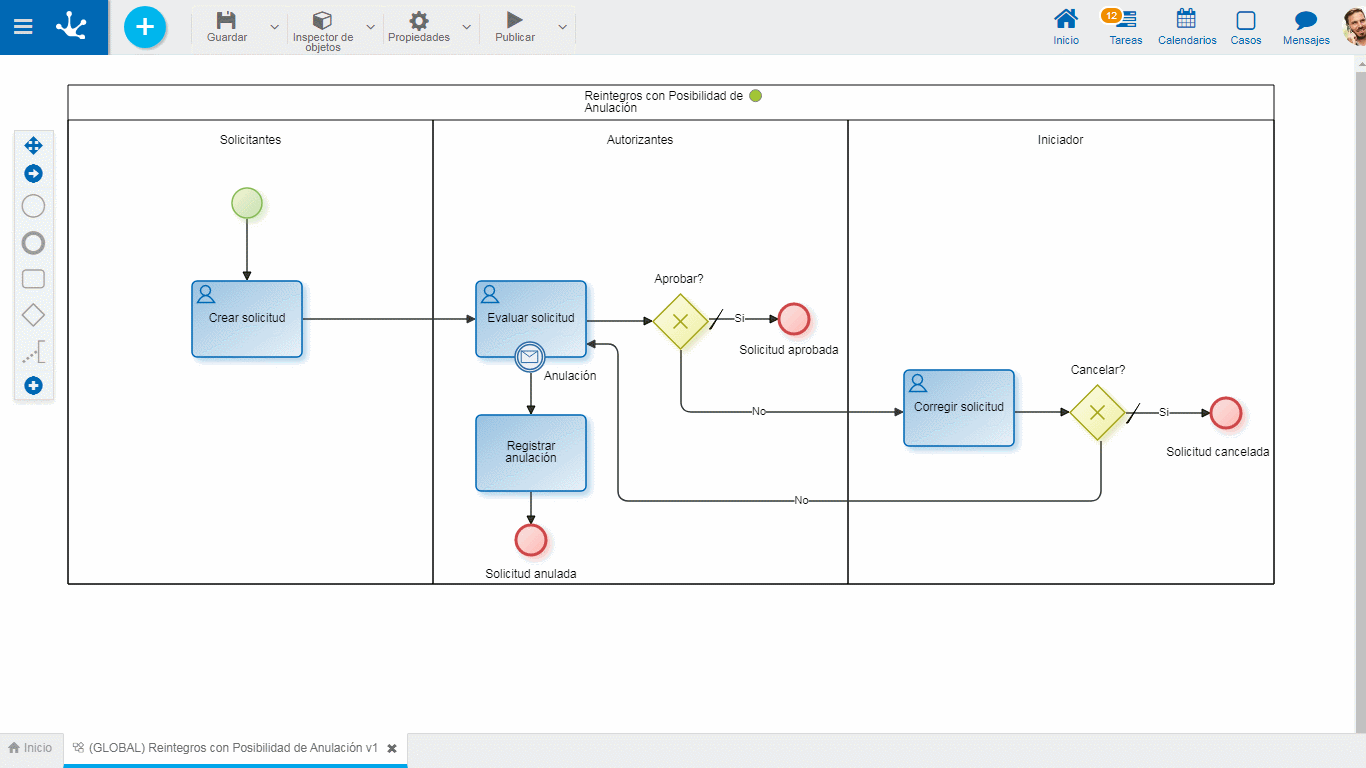Select the pan/move tool in palette

pos(33,145)
